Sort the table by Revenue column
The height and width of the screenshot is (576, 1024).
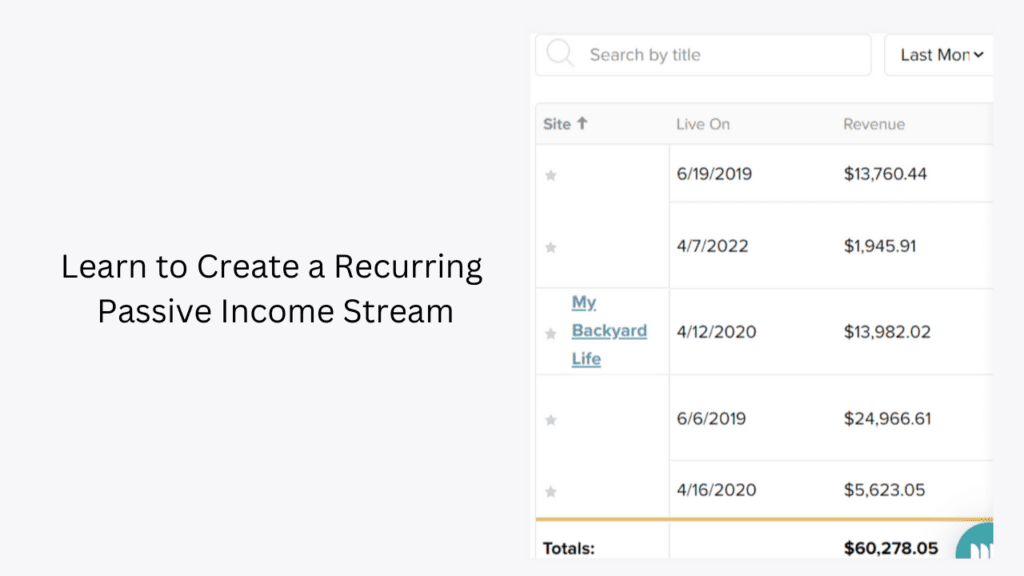[874, 124]
